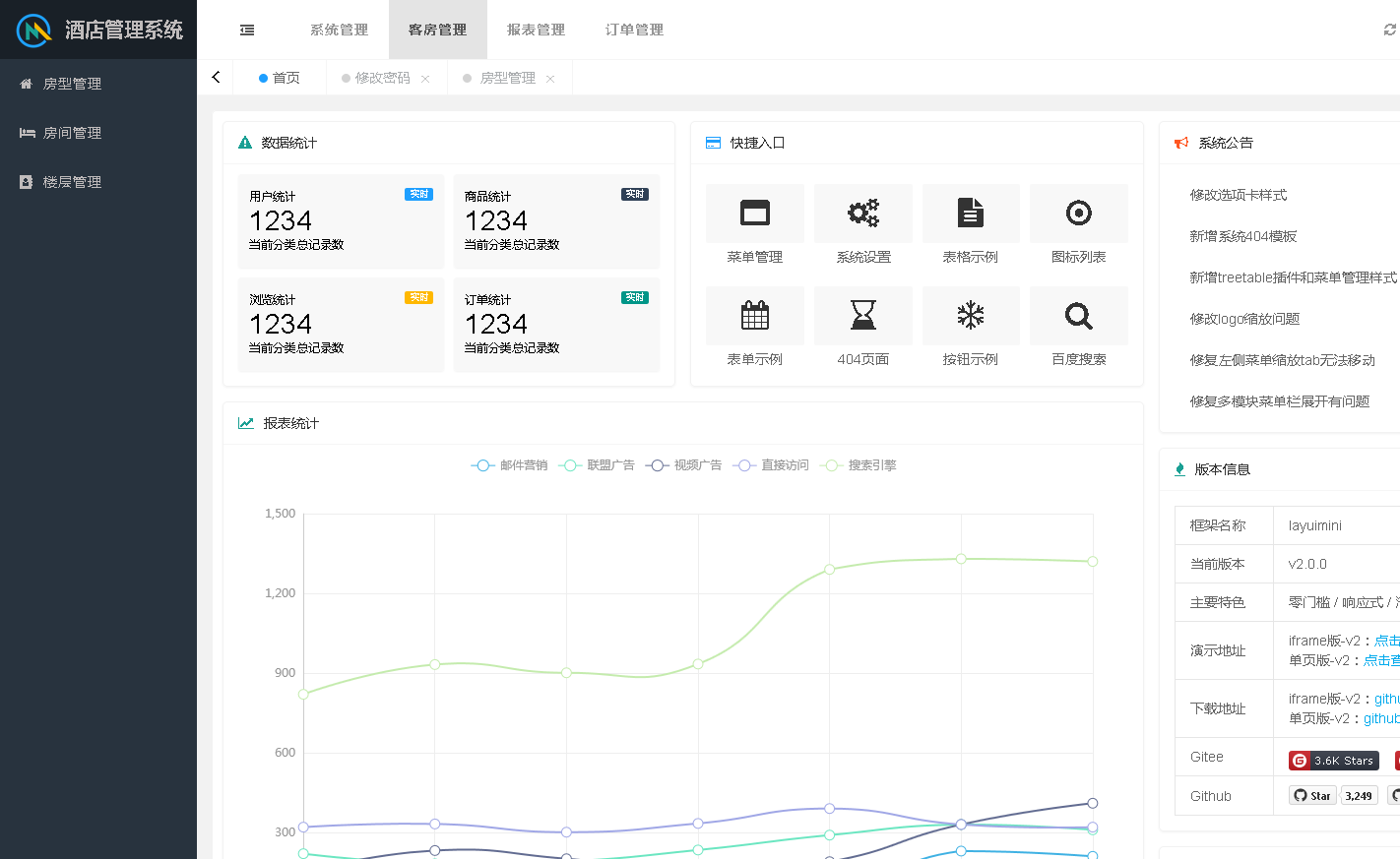Click the Gitee 3.6K Stars badge
1400x859 pixels.
[x=1334, y=761]
